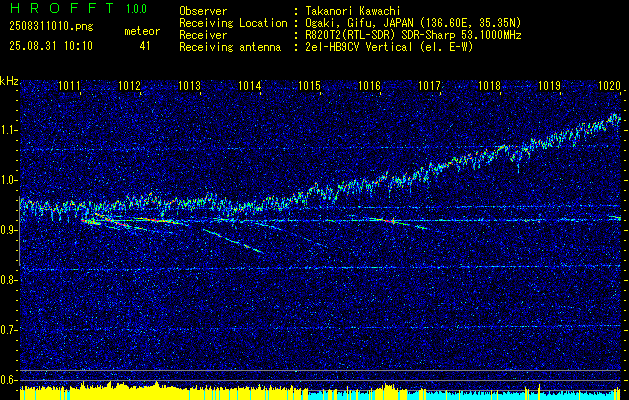
Task: Click the 1.0 frequency axis label
Action: click(x=7, y=180)
